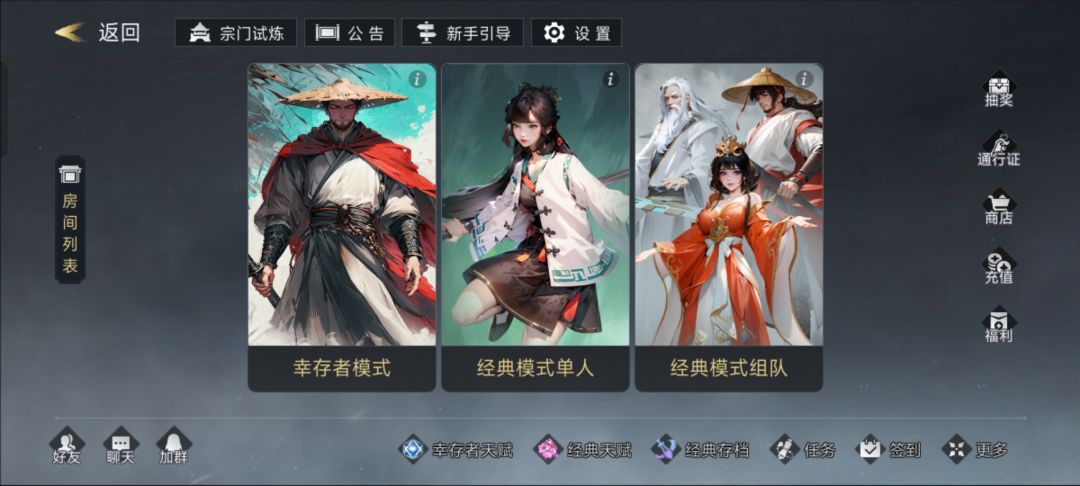This screenshot has width=1080, height=486.
Task: Open the 公告 announcements menu
Action: (349, 32)
